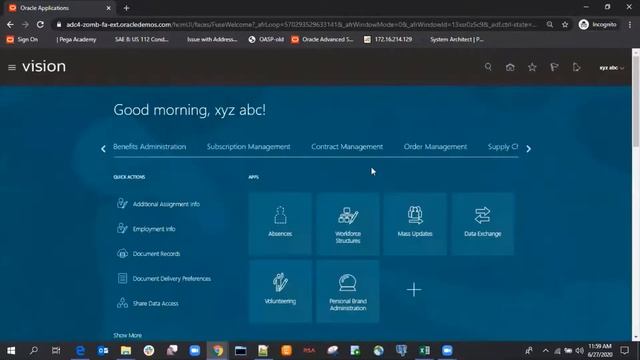The image size is (640, 360).
Task: Click the vision logo text
Action: coord(44,67)
